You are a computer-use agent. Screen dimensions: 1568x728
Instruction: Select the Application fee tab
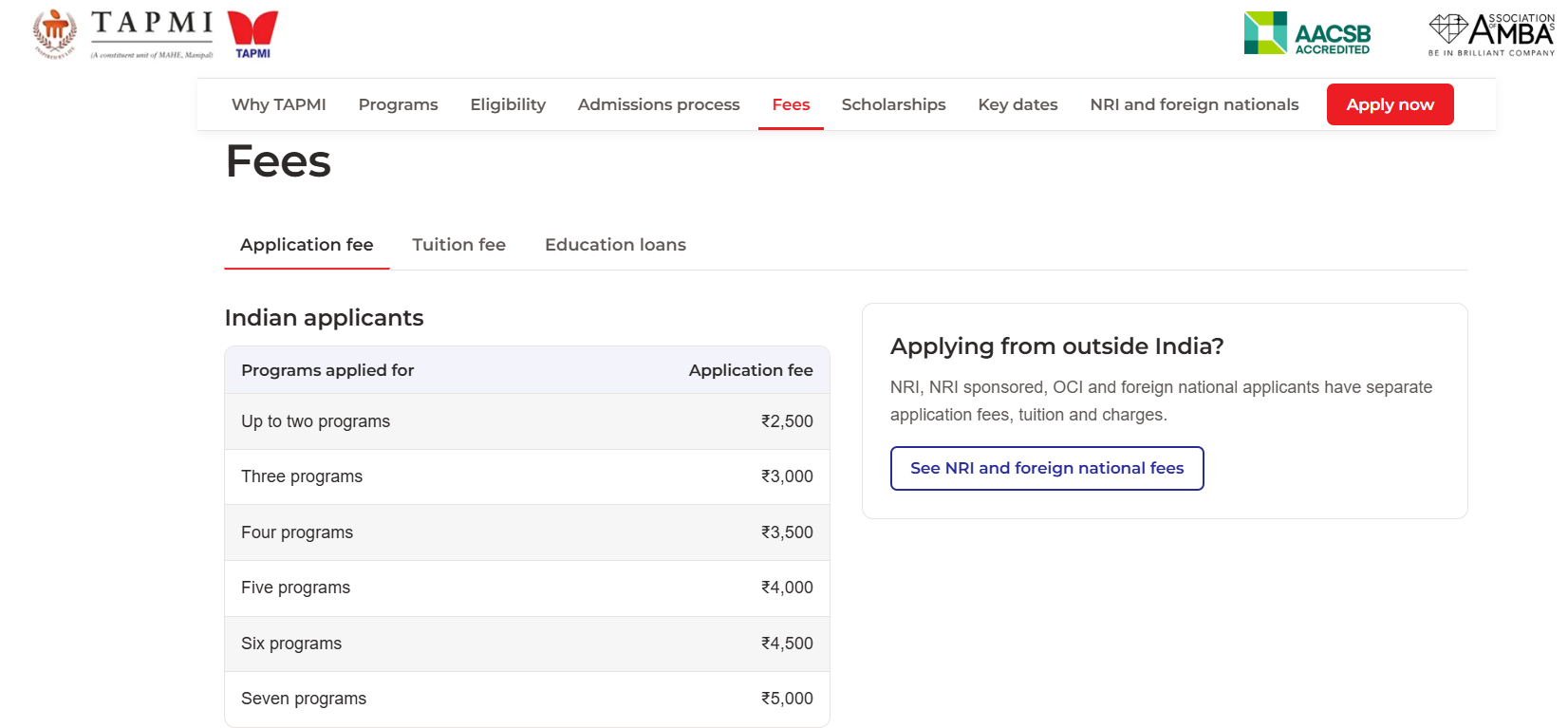(307, 245)
